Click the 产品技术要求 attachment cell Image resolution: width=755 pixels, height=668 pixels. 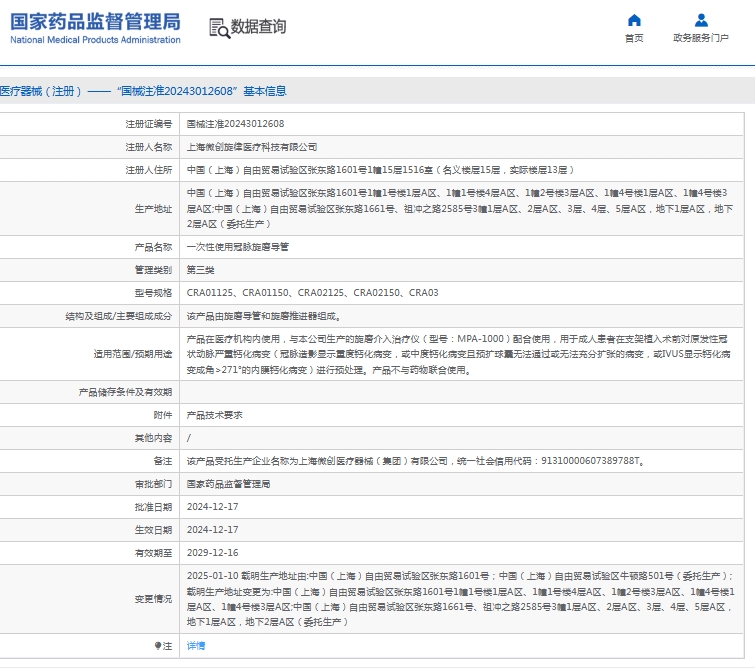pos(215,415)
